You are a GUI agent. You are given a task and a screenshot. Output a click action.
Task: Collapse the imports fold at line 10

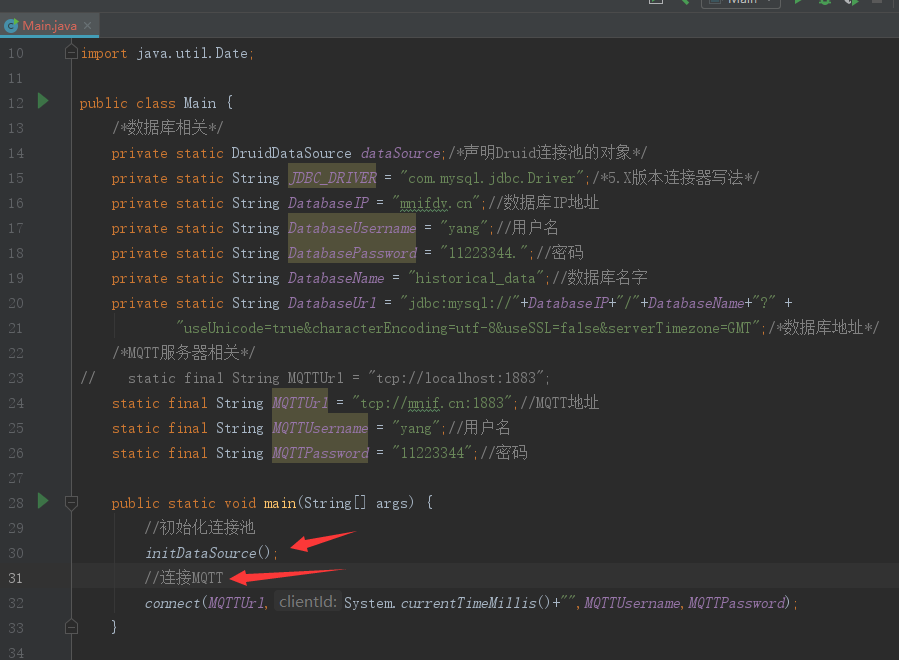pos(72,53)
